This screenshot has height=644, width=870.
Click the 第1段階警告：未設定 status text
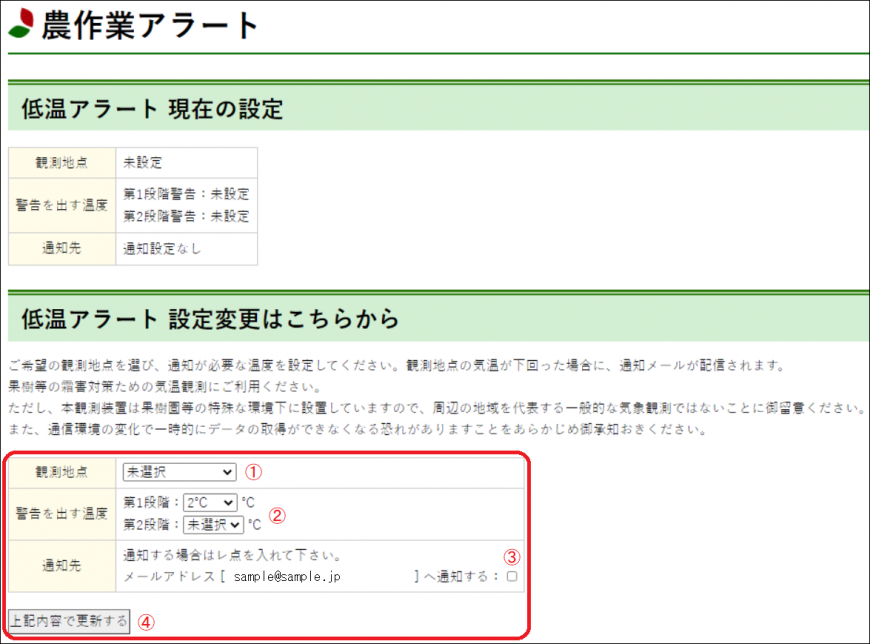point(186,194)
